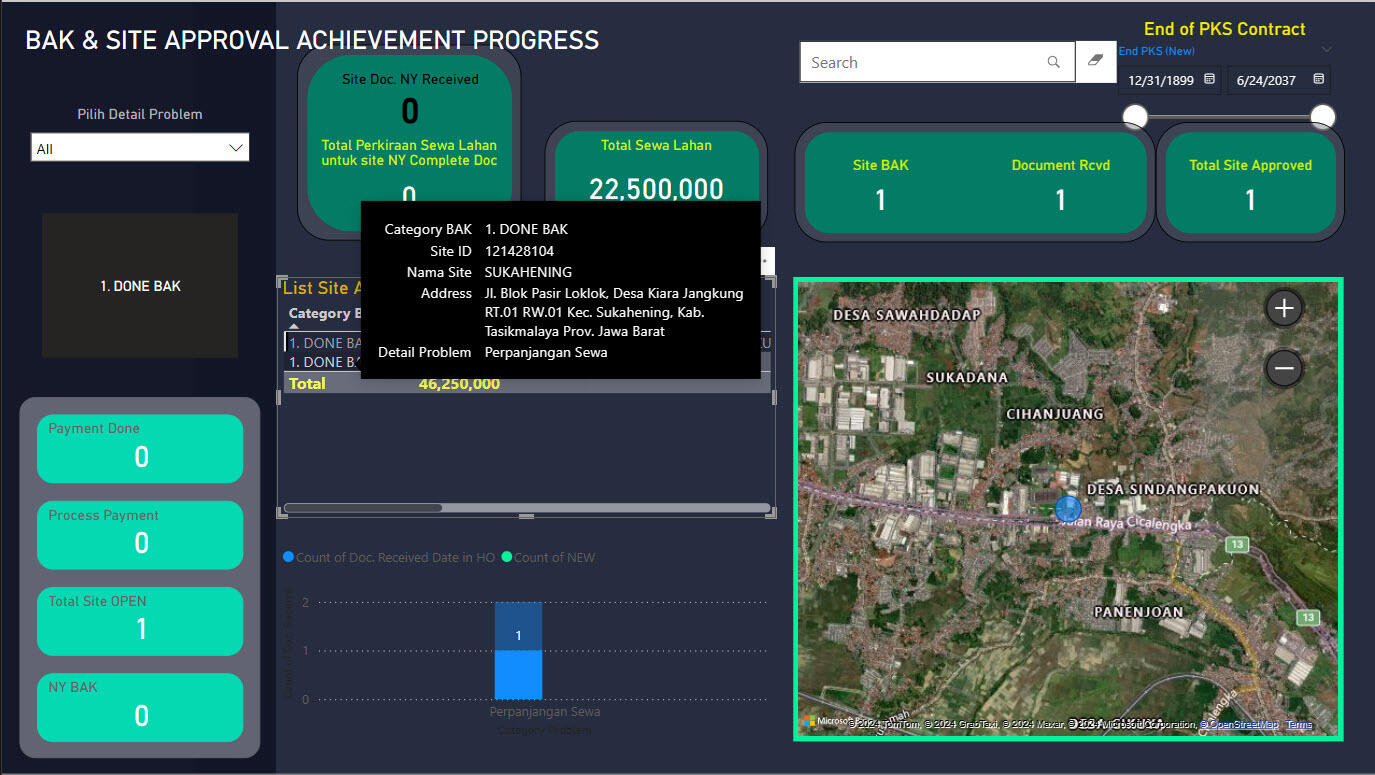Select the 1. DONE BAK slicer tile
Viewport: 1375px width, 775px height.
coord(140,285)
